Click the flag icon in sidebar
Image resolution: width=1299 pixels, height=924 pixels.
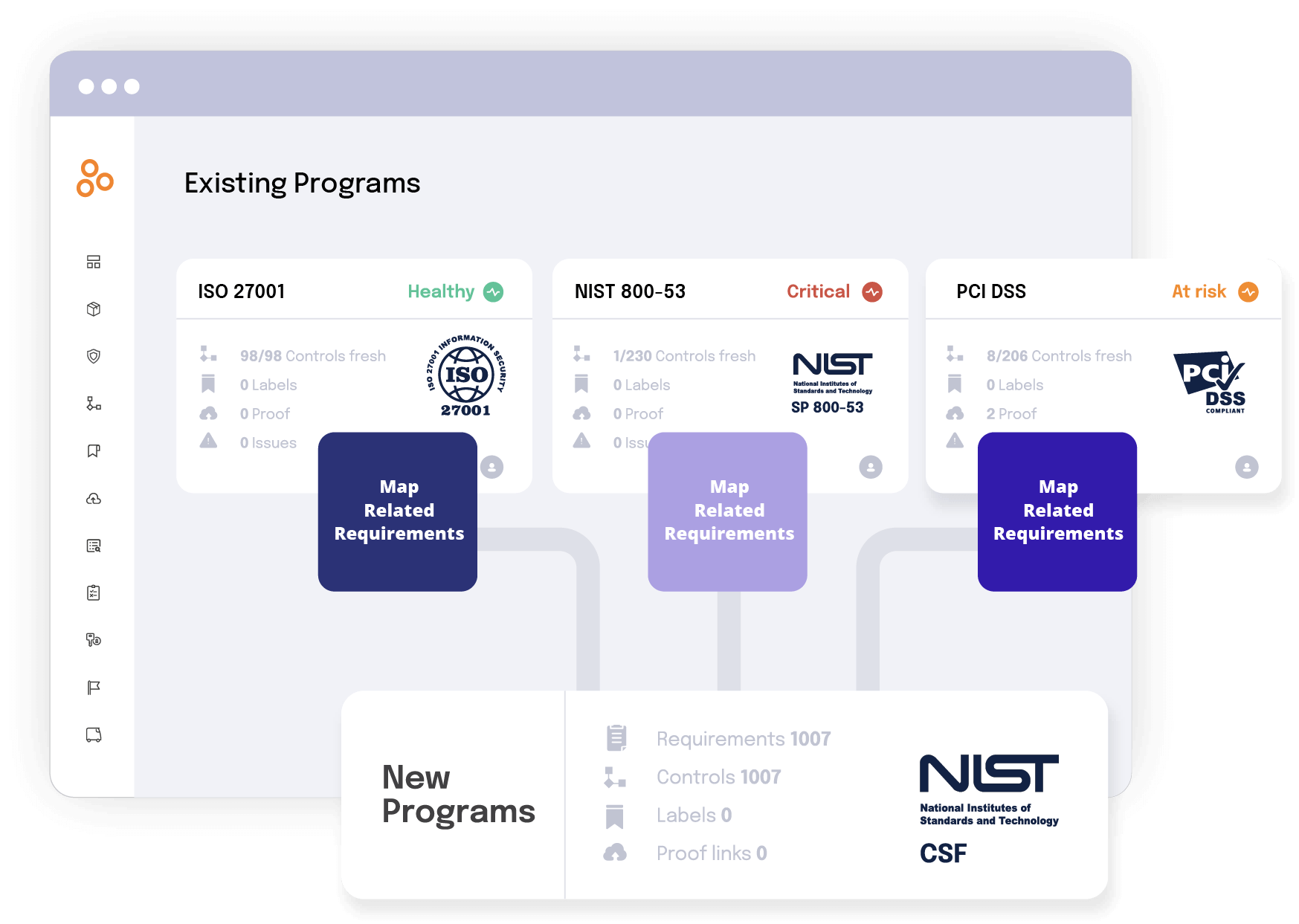coord(94,688)
